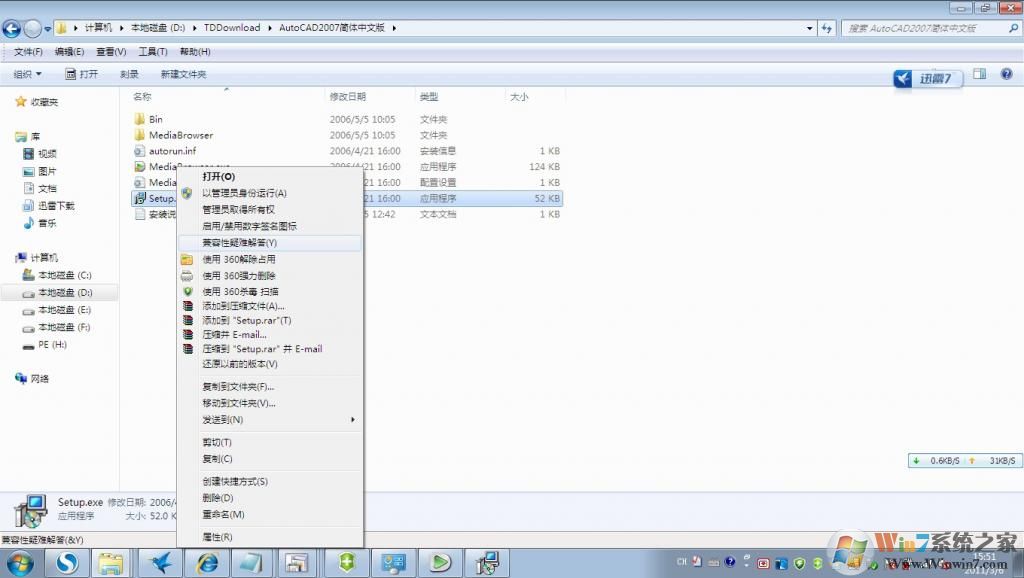Click the Forward navigation arrow
This screenshot has width=1024, height=578.
pos(32,28)
